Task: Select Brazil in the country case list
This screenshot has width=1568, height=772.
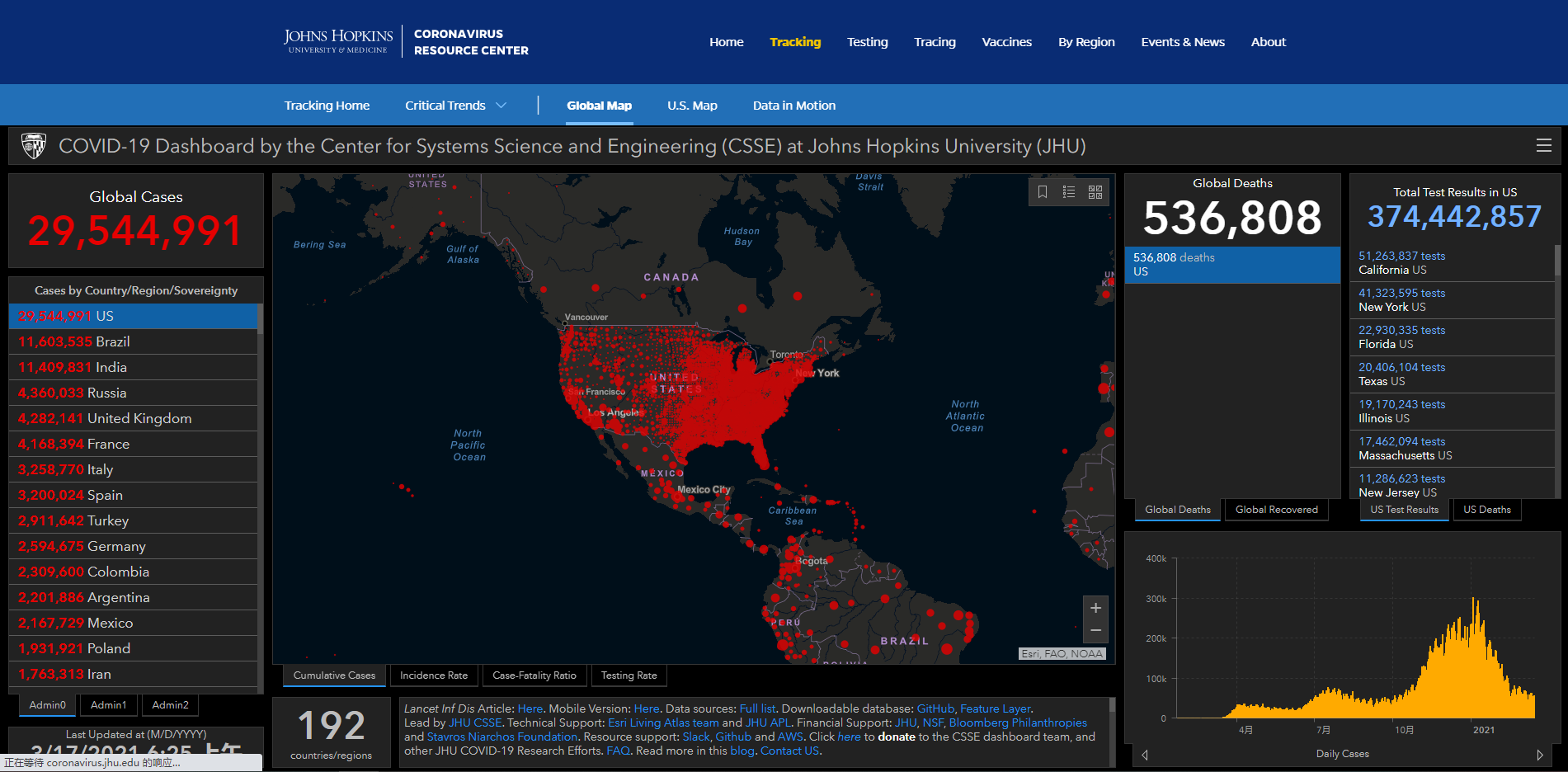Action: pyautogui.click(x=133, y=341)
